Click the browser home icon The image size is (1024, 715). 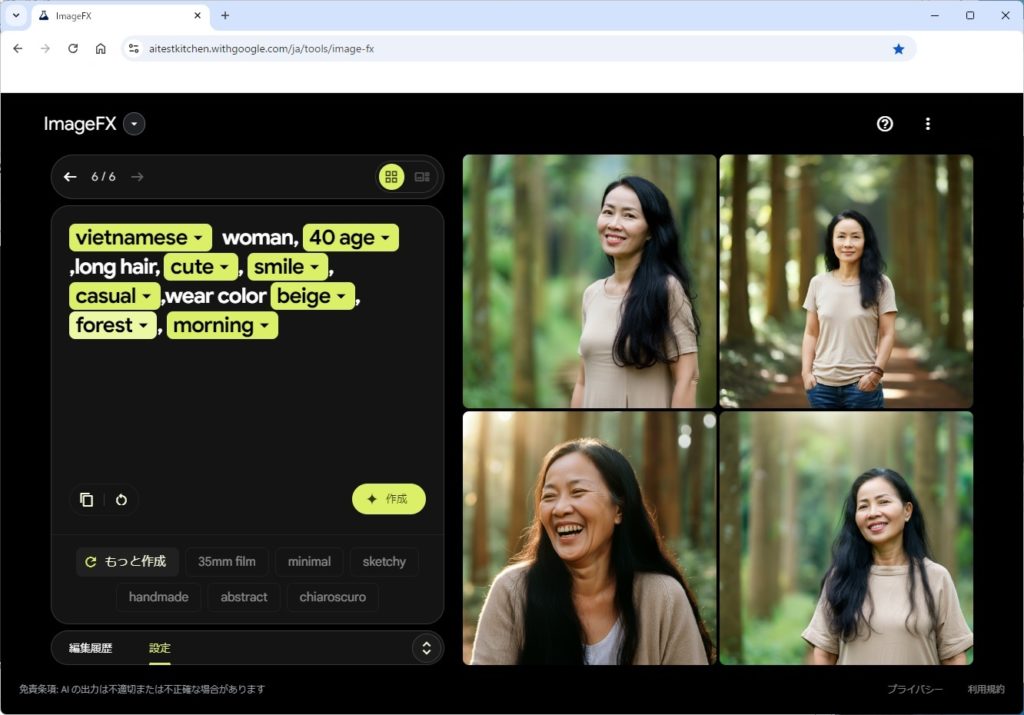[101, 48]
